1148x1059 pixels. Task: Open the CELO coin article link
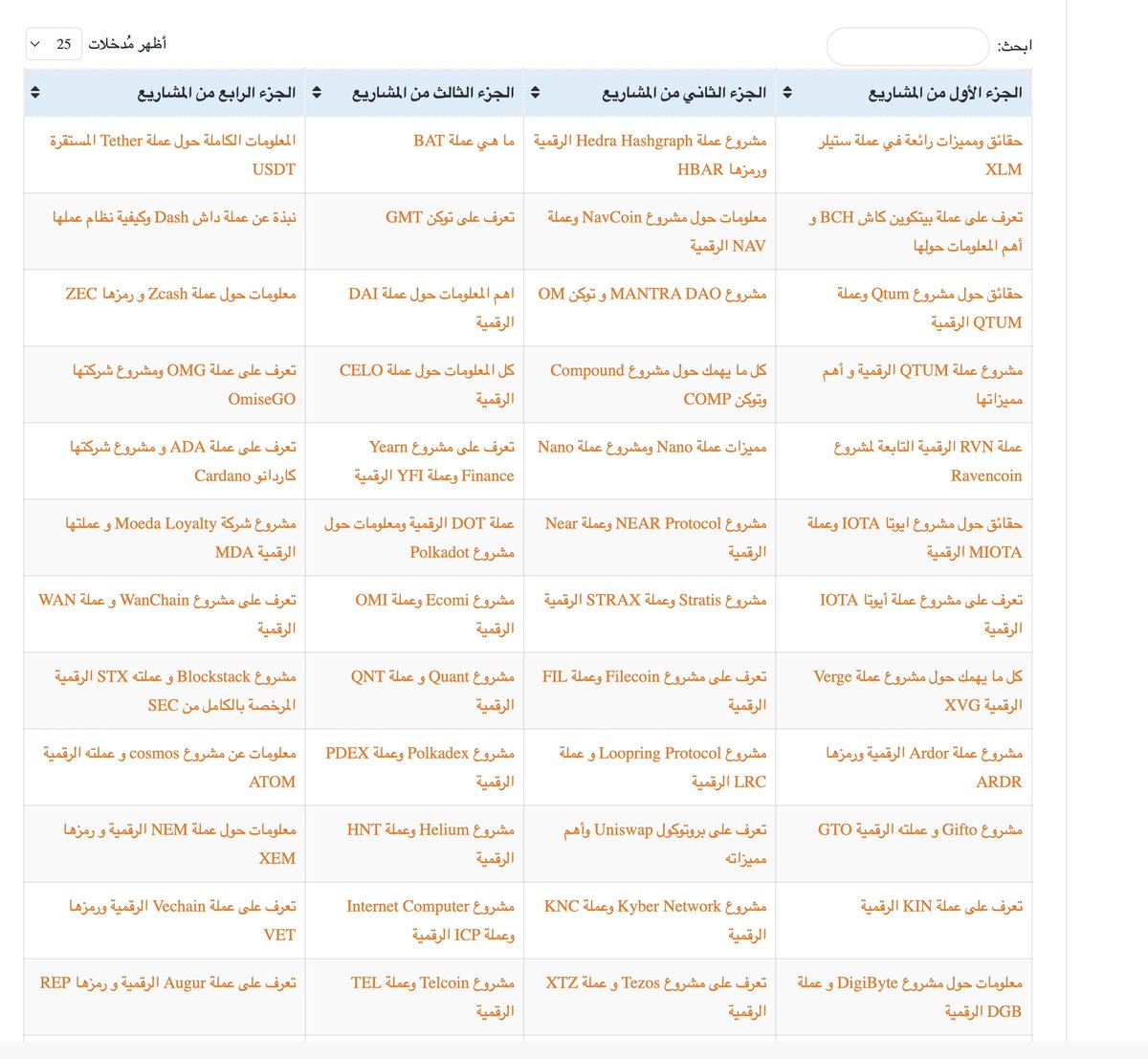point(427,385)
